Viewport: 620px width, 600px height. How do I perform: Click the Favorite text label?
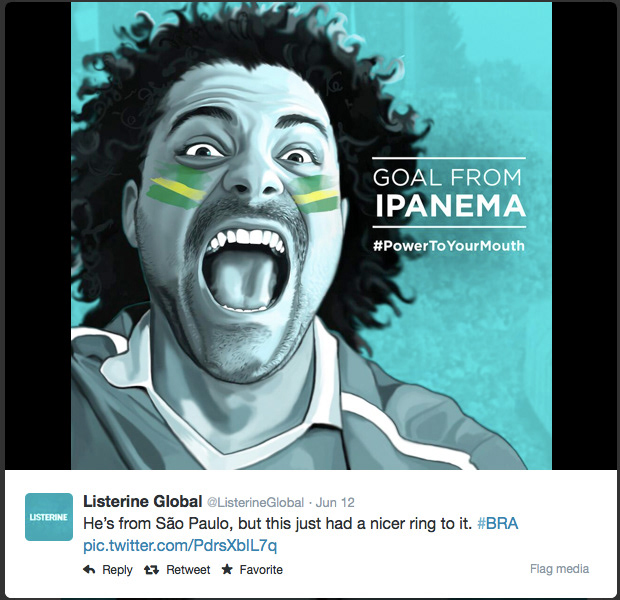[x=261, y=570]
